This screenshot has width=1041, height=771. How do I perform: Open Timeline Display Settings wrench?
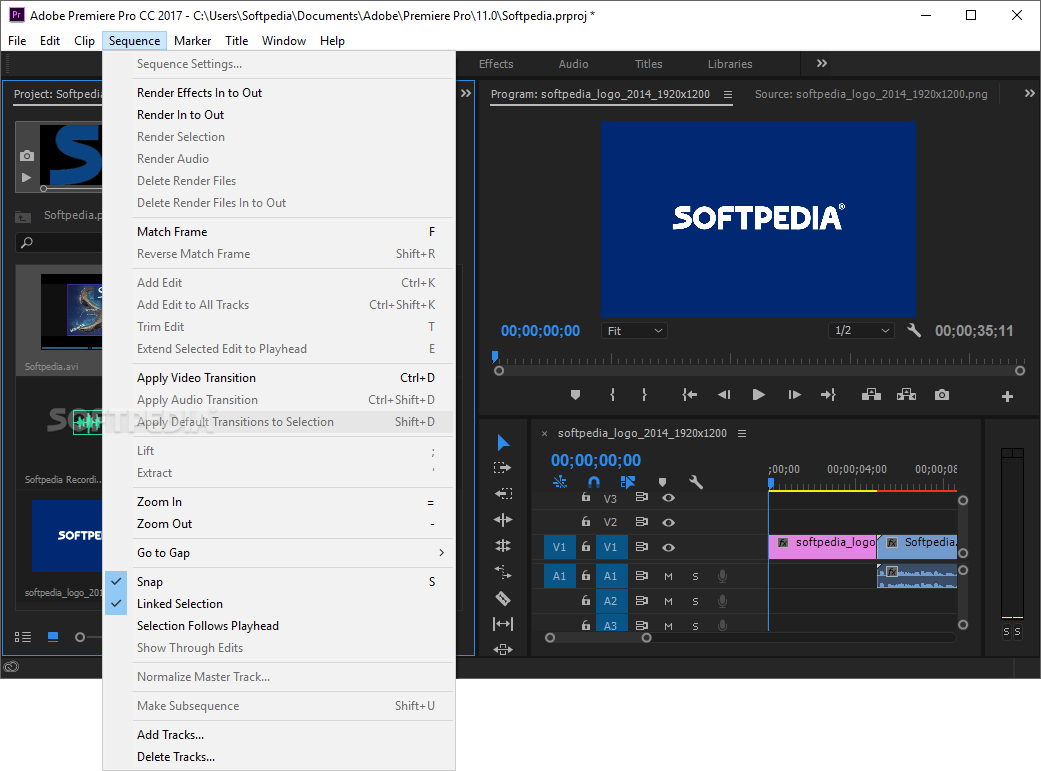pos(696,482)
